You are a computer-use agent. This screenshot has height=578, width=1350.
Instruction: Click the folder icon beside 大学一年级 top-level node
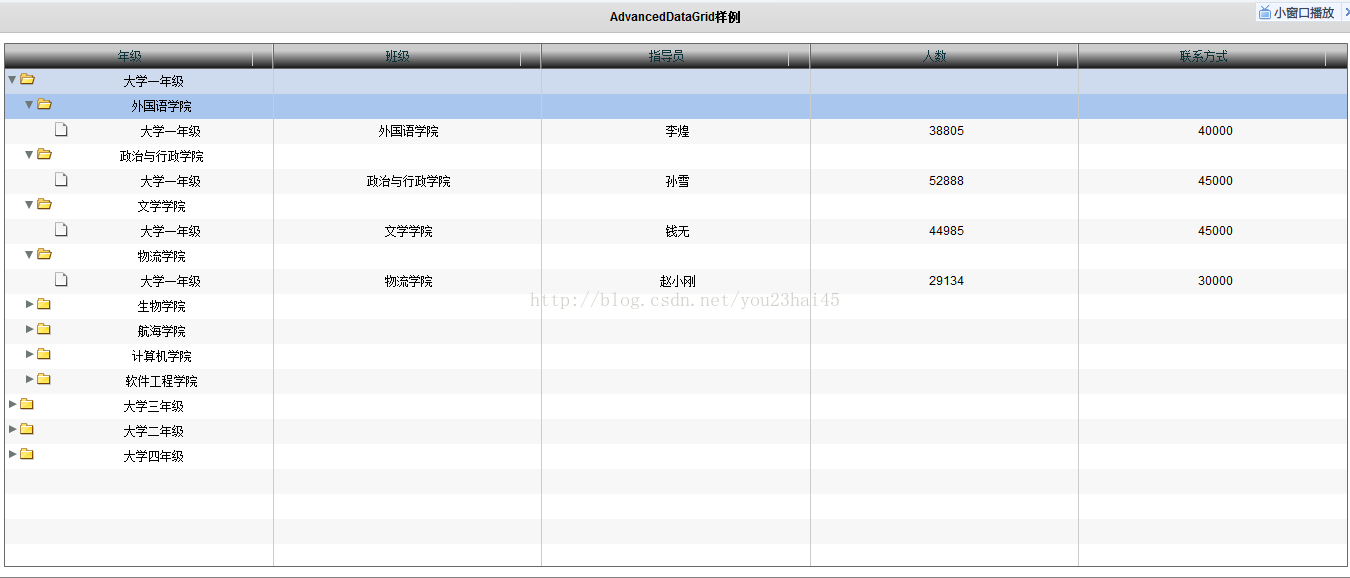pyautogui.click(x=27, y=79)
